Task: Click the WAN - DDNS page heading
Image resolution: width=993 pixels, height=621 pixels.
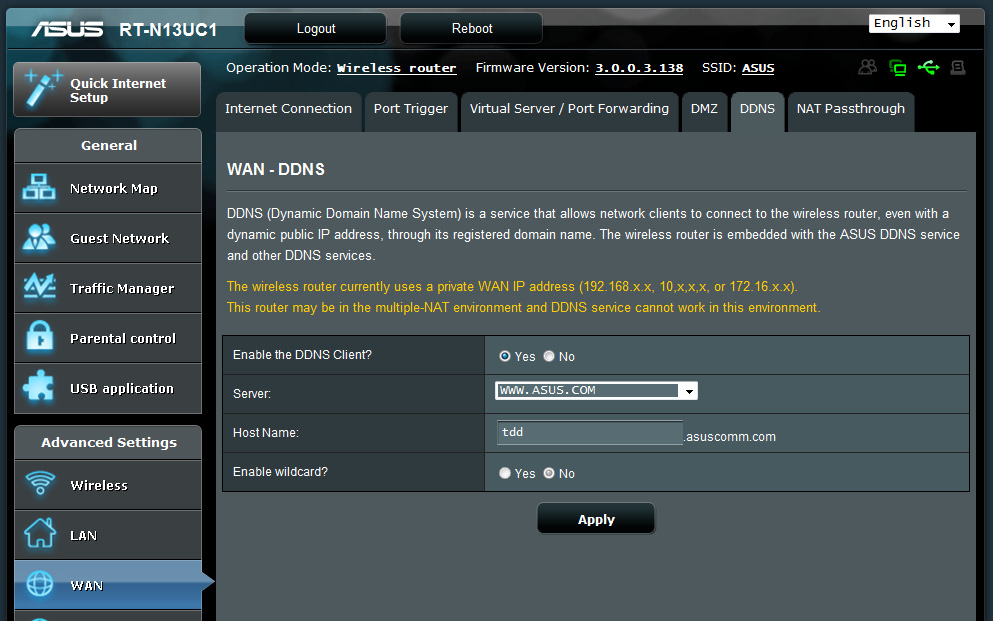Action: (275, 169)
